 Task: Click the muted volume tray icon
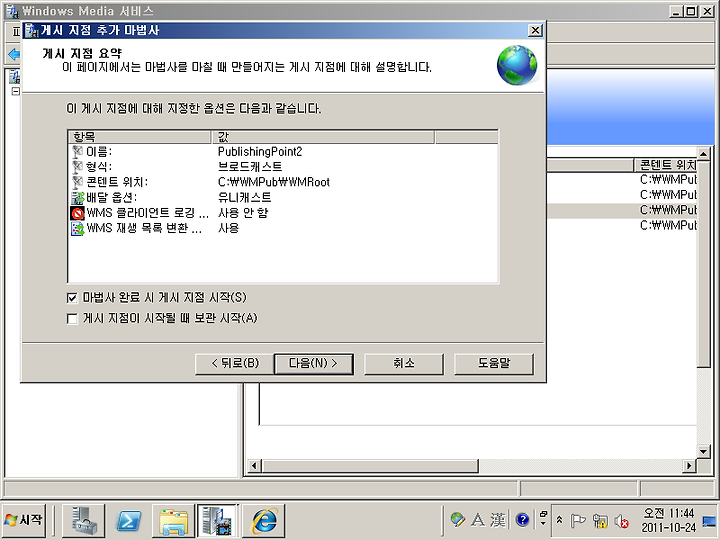(622, 521)
